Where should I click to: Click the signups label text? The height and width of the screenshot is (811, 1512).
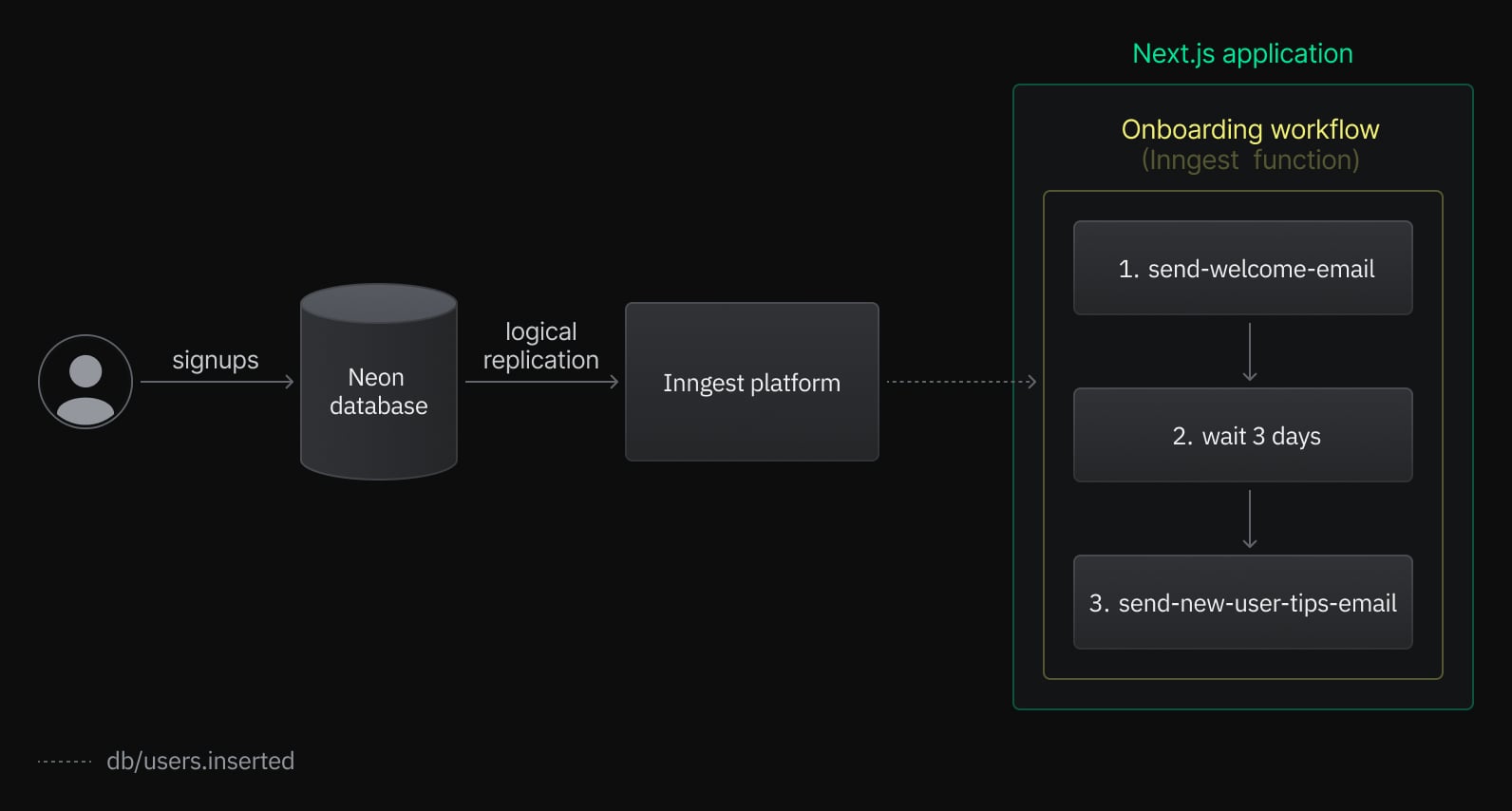tap(216, 360)
